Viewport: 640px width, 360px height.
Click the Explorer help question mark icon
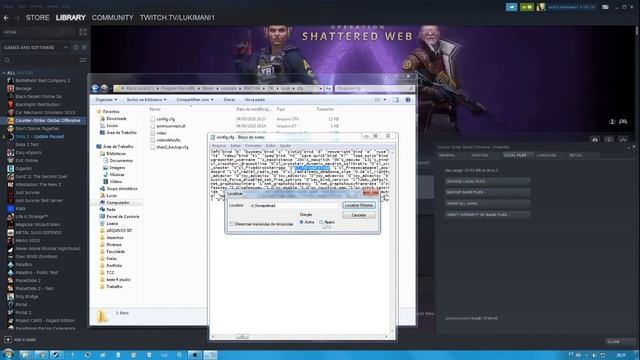click(x=408, y=100)
